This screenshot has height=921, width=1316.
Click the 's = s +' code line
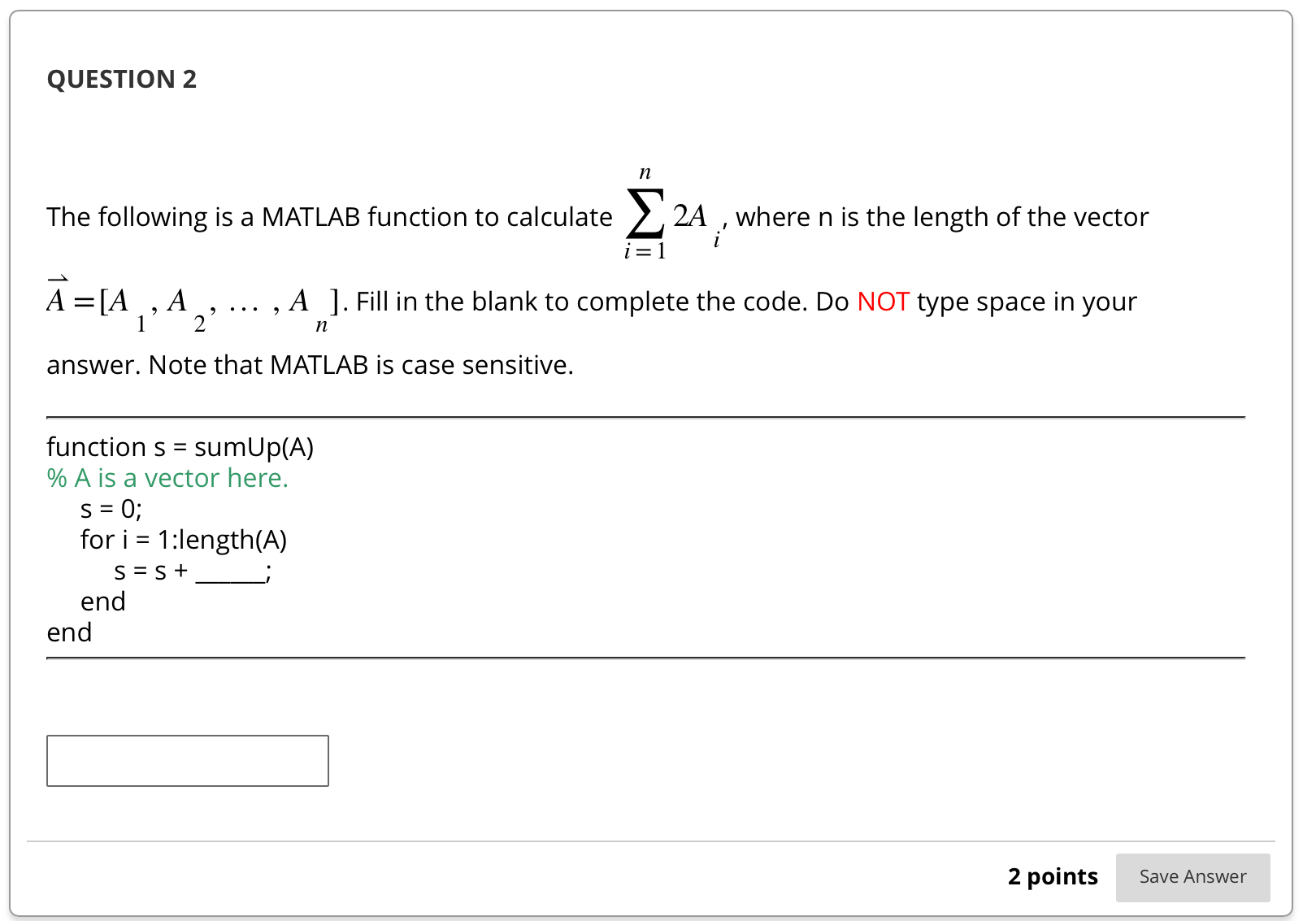(150, 571)
